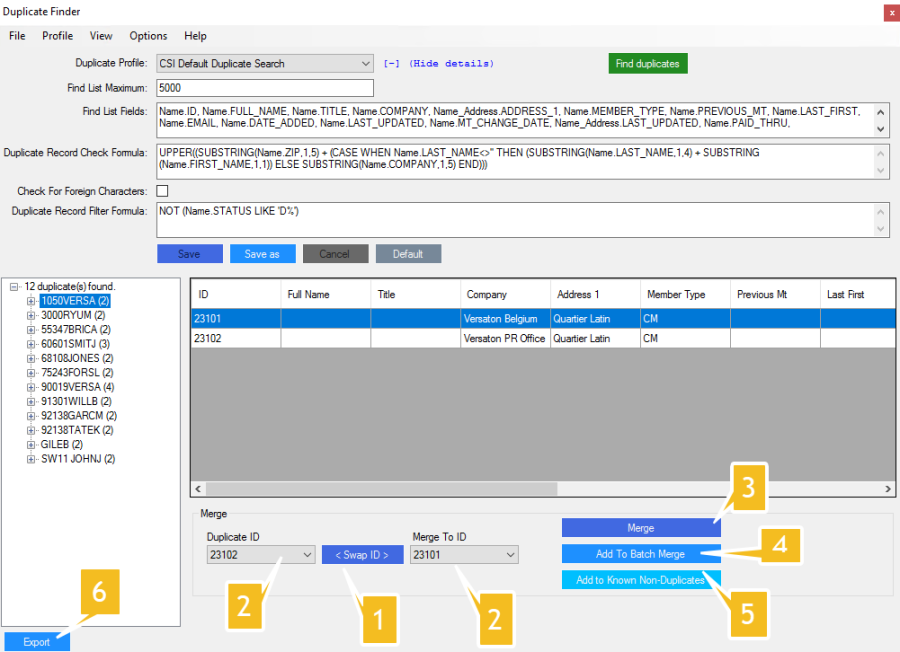This screenshot has height=652, width=900.
Task: Open the File menu
Action: pos(17,36)
